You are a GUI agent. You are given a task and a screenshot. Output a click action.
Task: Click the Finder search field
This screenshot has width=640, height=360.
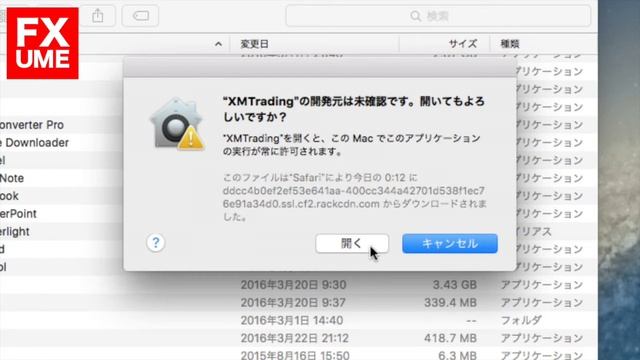(x=438, y=16)
